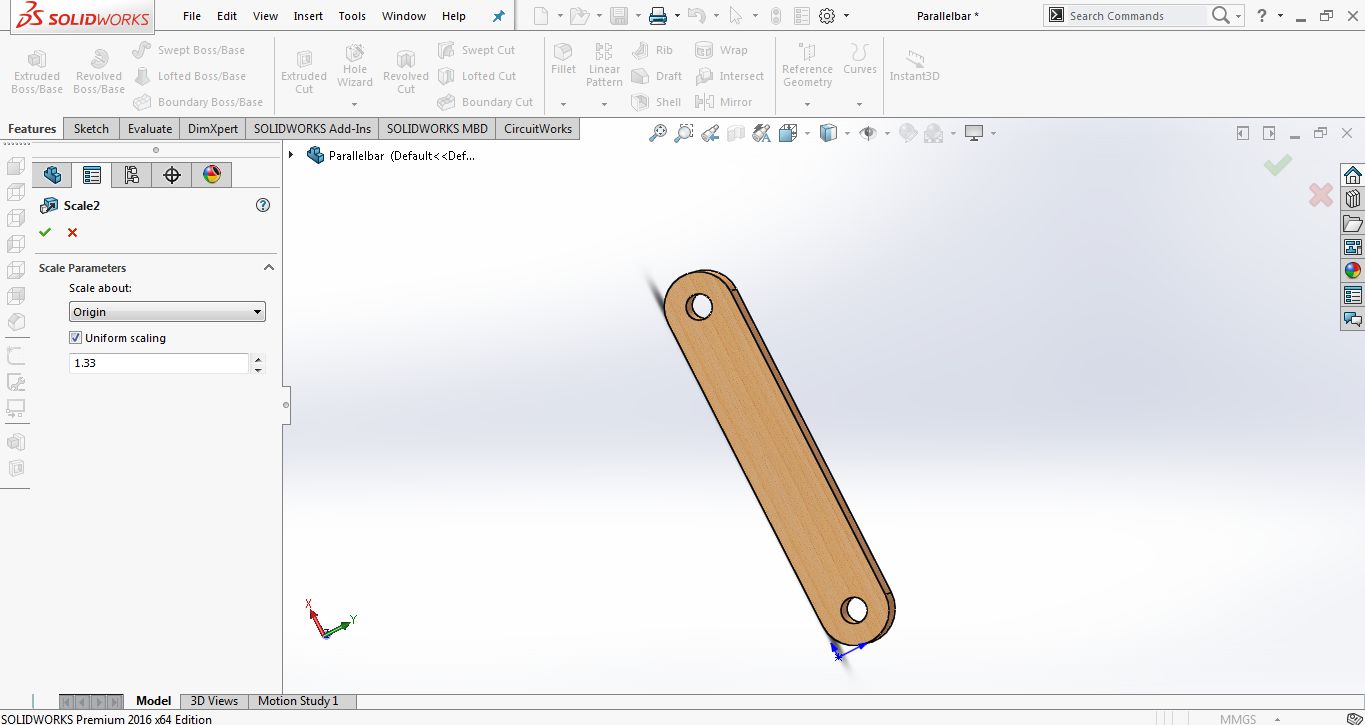
Task: Open the Insert menu
Action: click(308, 16)
